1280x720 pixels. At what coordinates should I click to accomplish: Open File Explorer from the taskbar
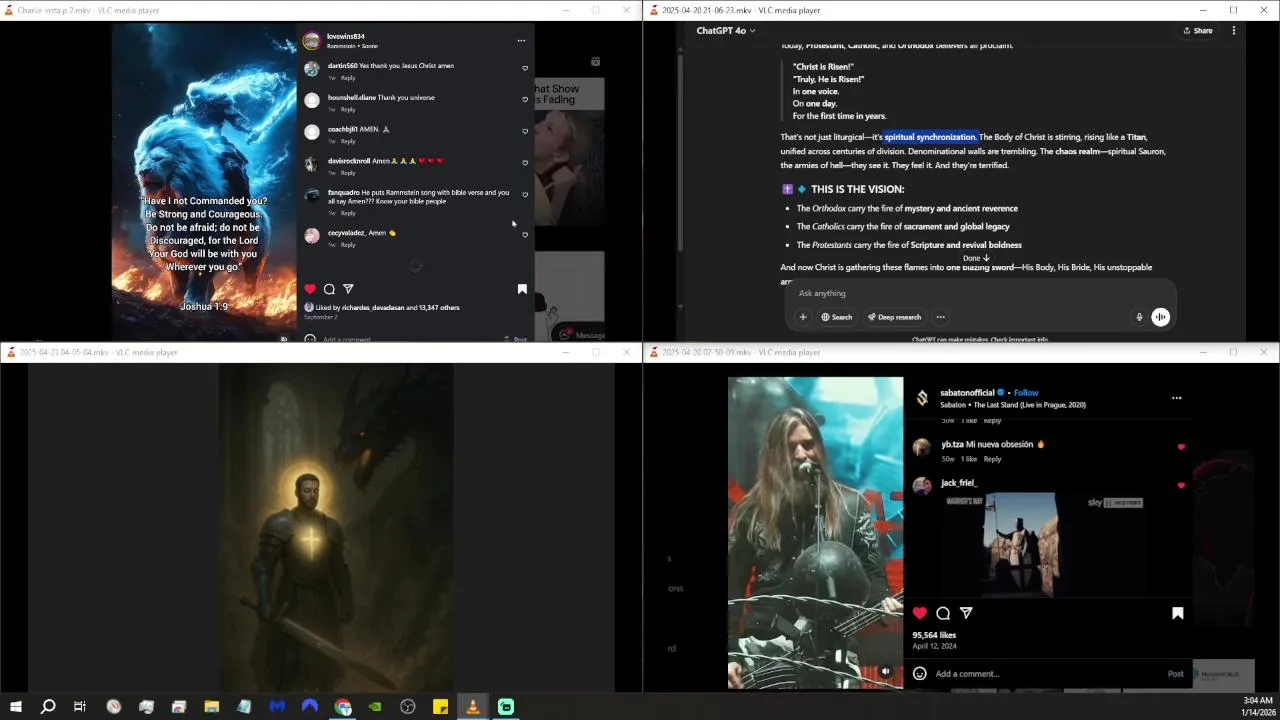tap(211, 707)
